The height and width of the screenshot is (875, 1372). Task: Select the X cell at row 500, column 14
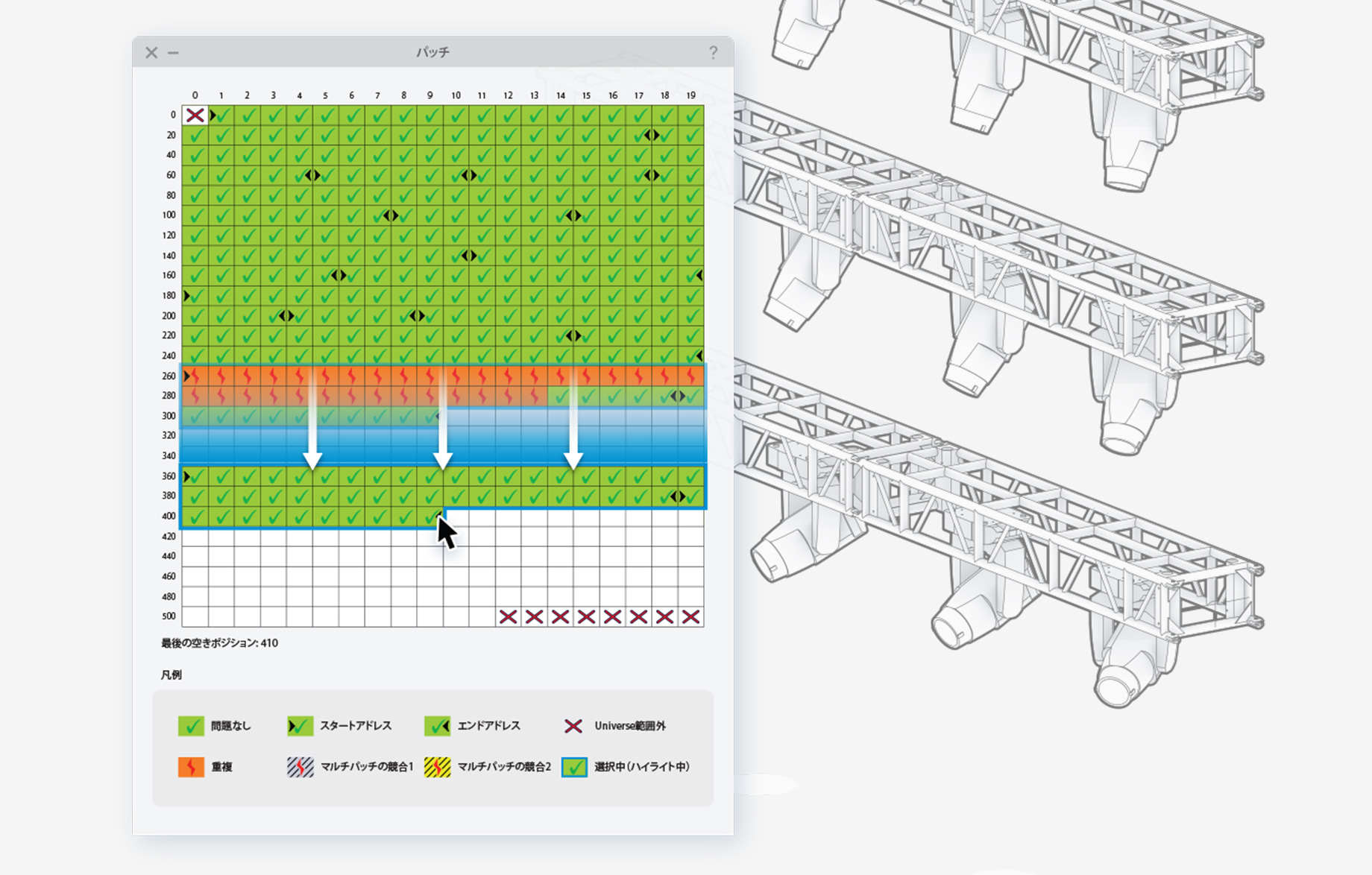click(x=561, y=616)
